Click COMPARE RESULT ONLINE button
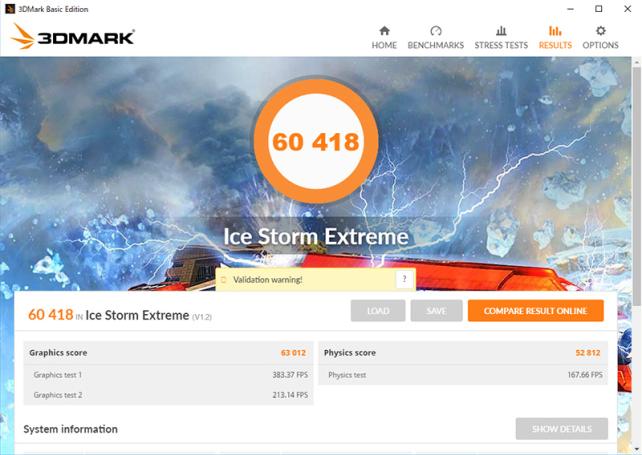The width and height of the screenshot is (642, 455). 536,311
